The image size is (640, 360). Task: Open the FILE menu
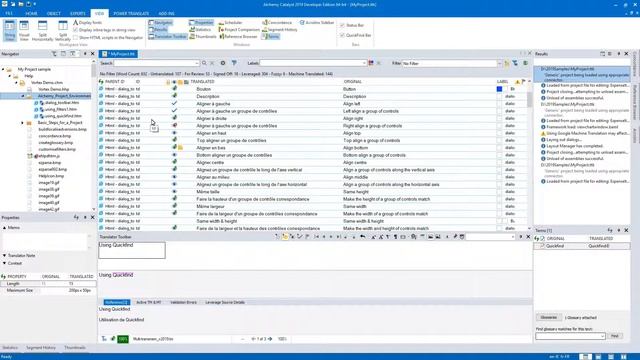(9, 13)
